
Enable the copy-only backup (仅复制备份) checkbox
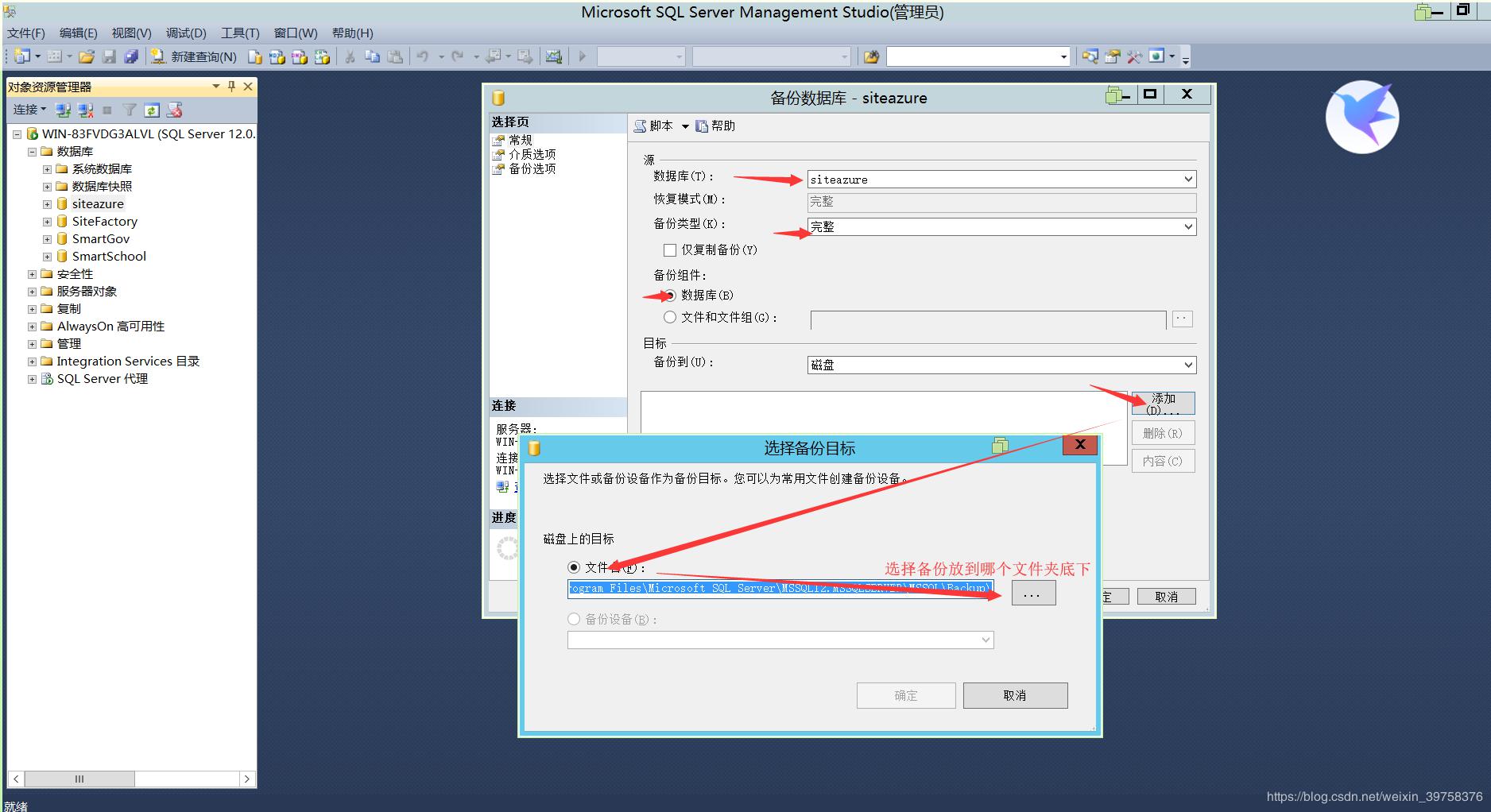(670, 250)
